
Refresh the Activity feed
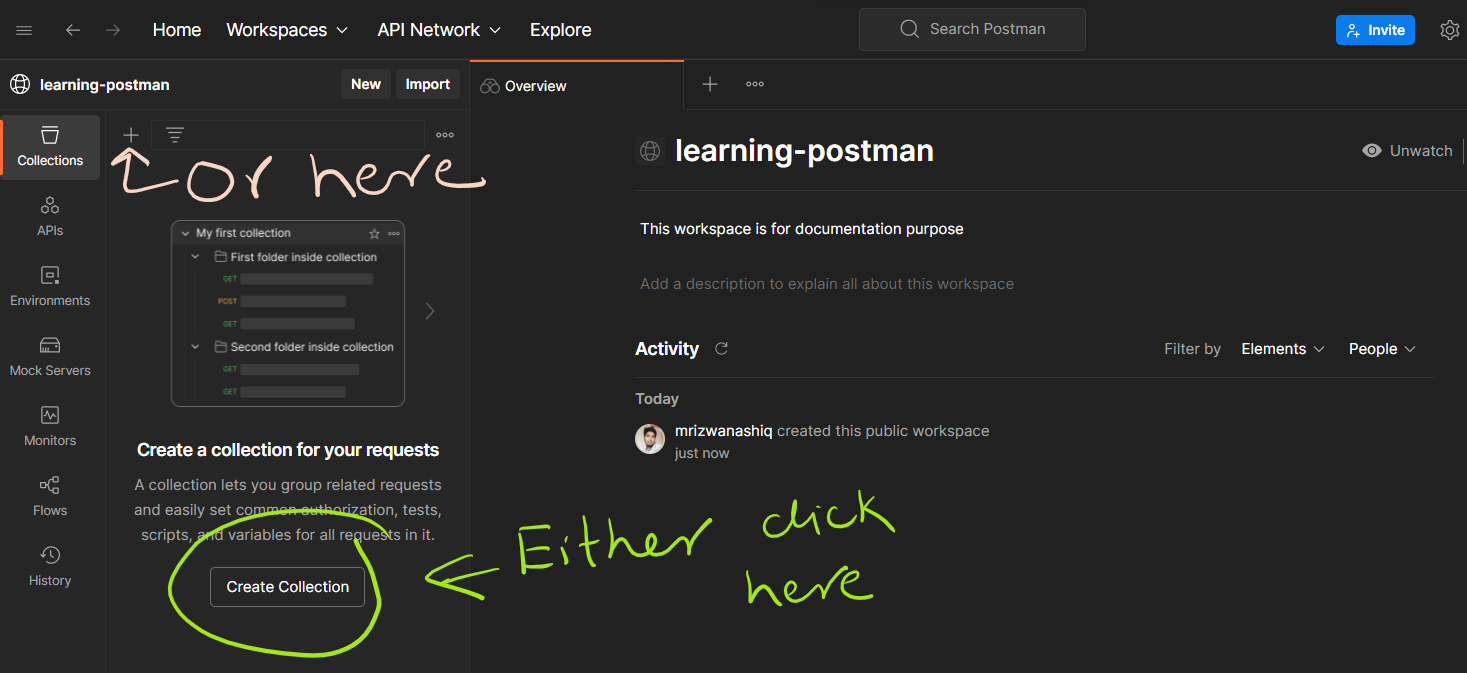click(722, 349)
